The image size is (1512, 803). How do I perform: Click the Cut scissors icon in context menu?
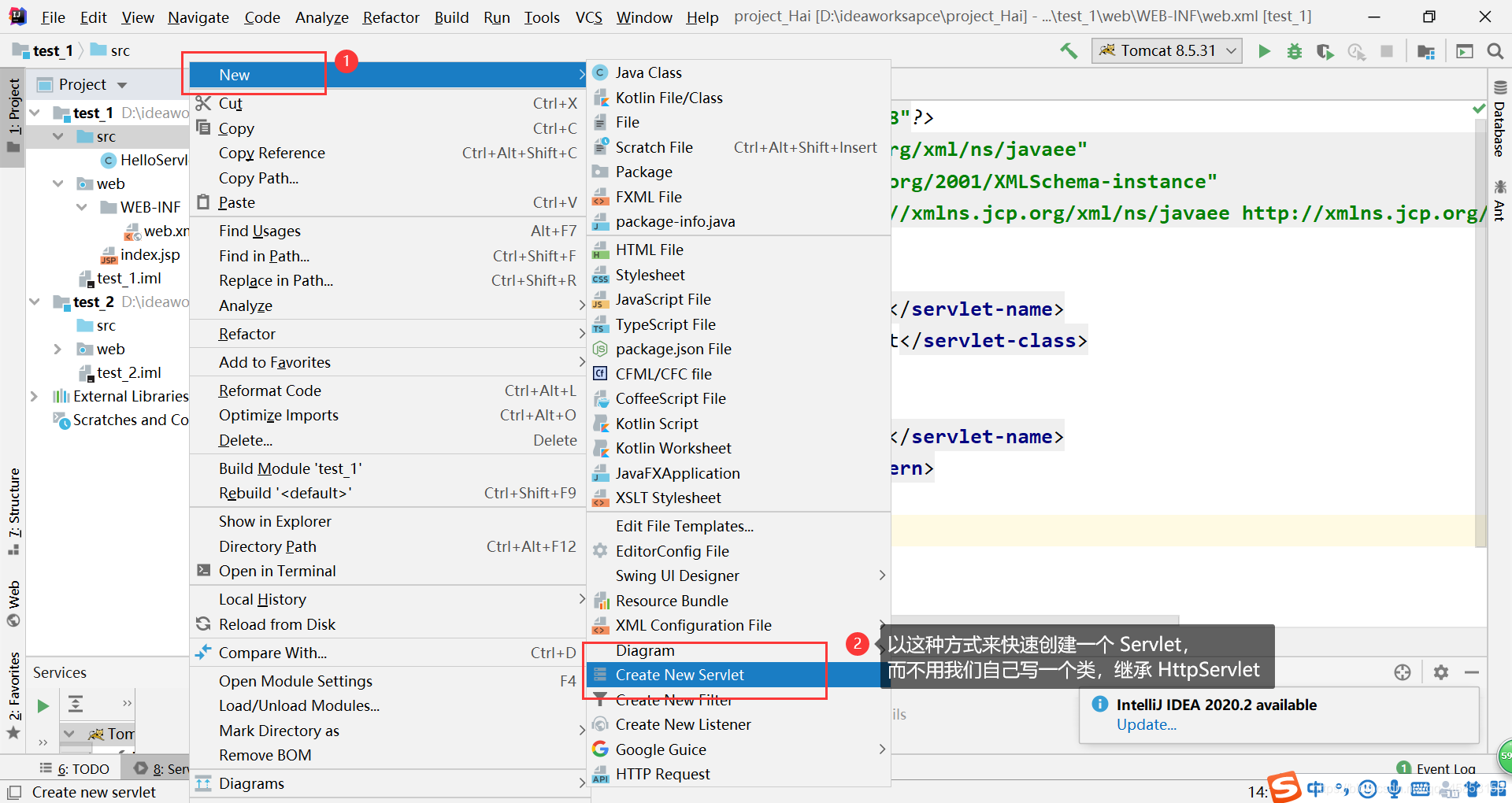[x=203, y=103]
